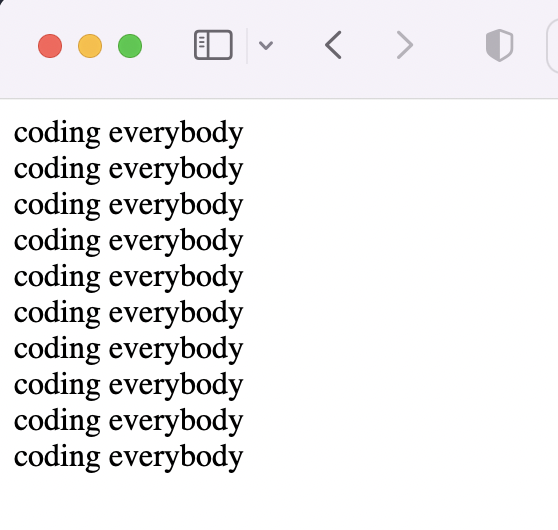Click the fifth "coding everybody" line
558x530 pixels.
click(x=128, y=277)
